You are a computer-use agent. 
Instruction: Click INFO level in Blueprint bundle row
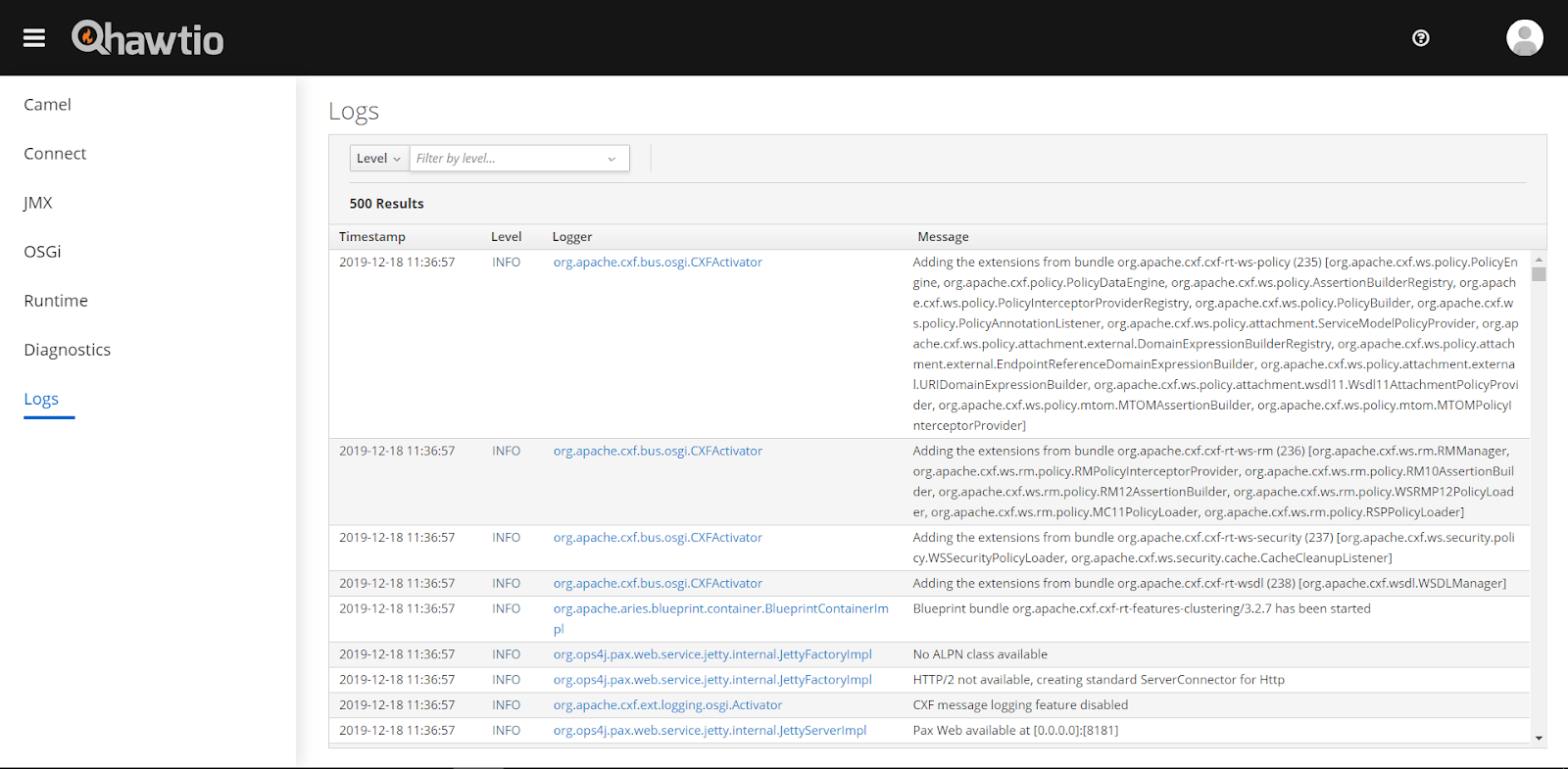coord(507,609)
